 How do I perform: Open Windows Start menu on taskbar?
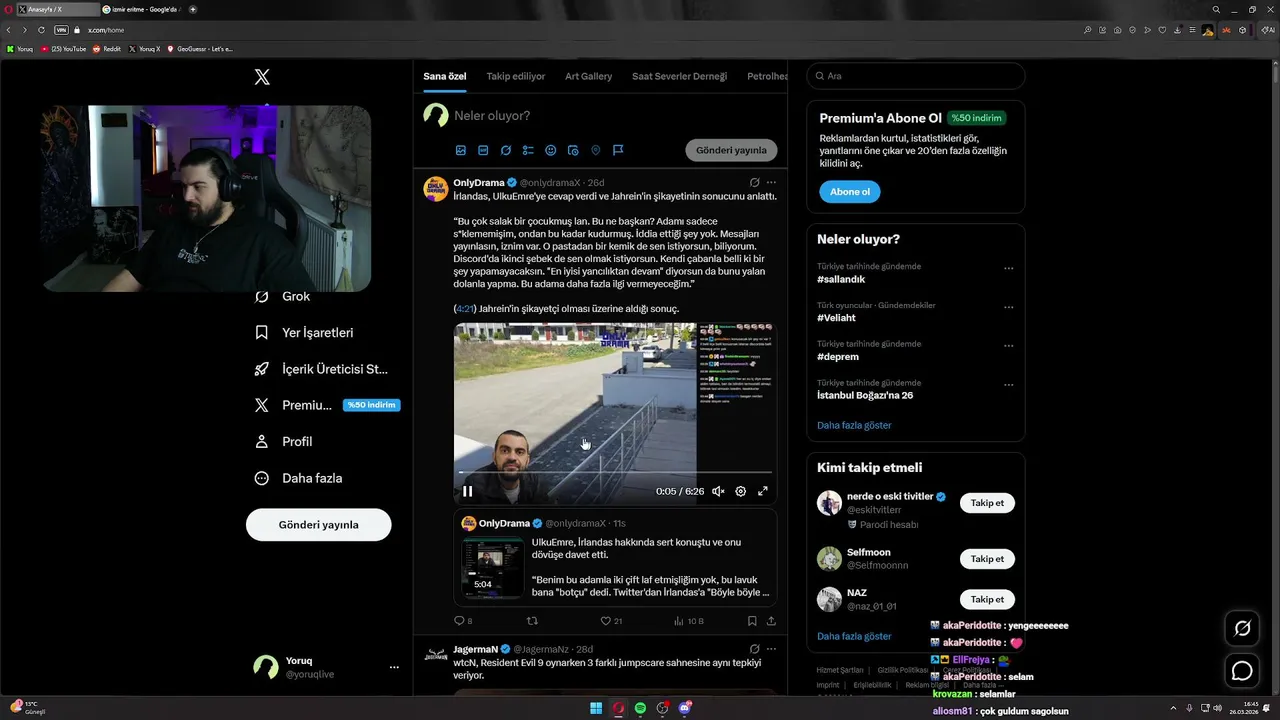596,708
